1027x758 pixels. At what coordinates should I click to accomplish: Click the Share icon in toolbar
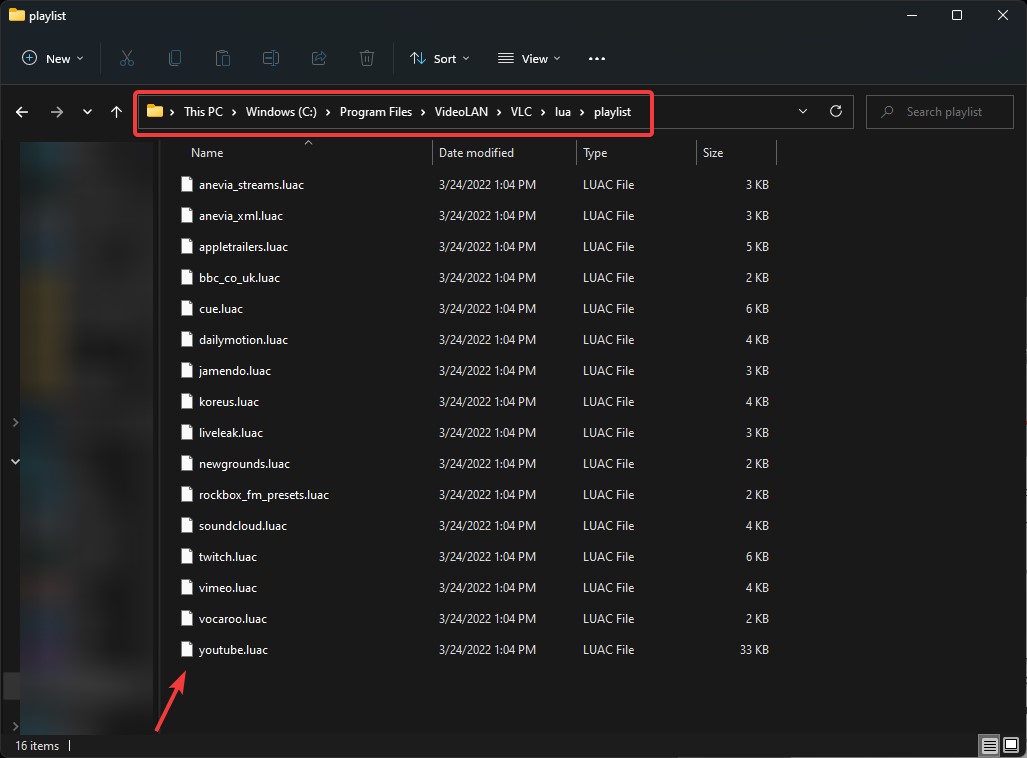pyautogui.click(x=319, y=58)
